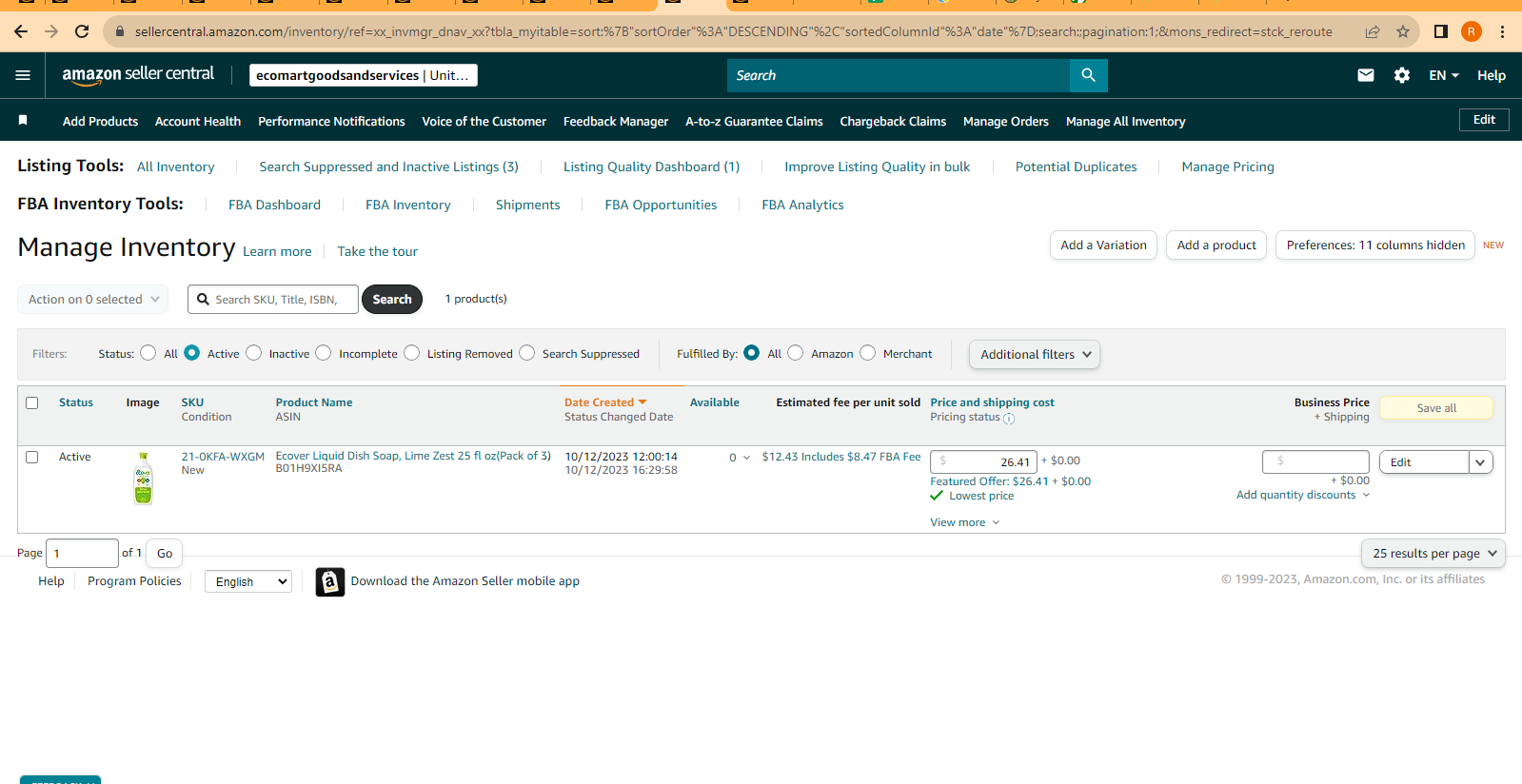
Task: Click the site lock icon in address bar
Action: [x=120, y=31]
